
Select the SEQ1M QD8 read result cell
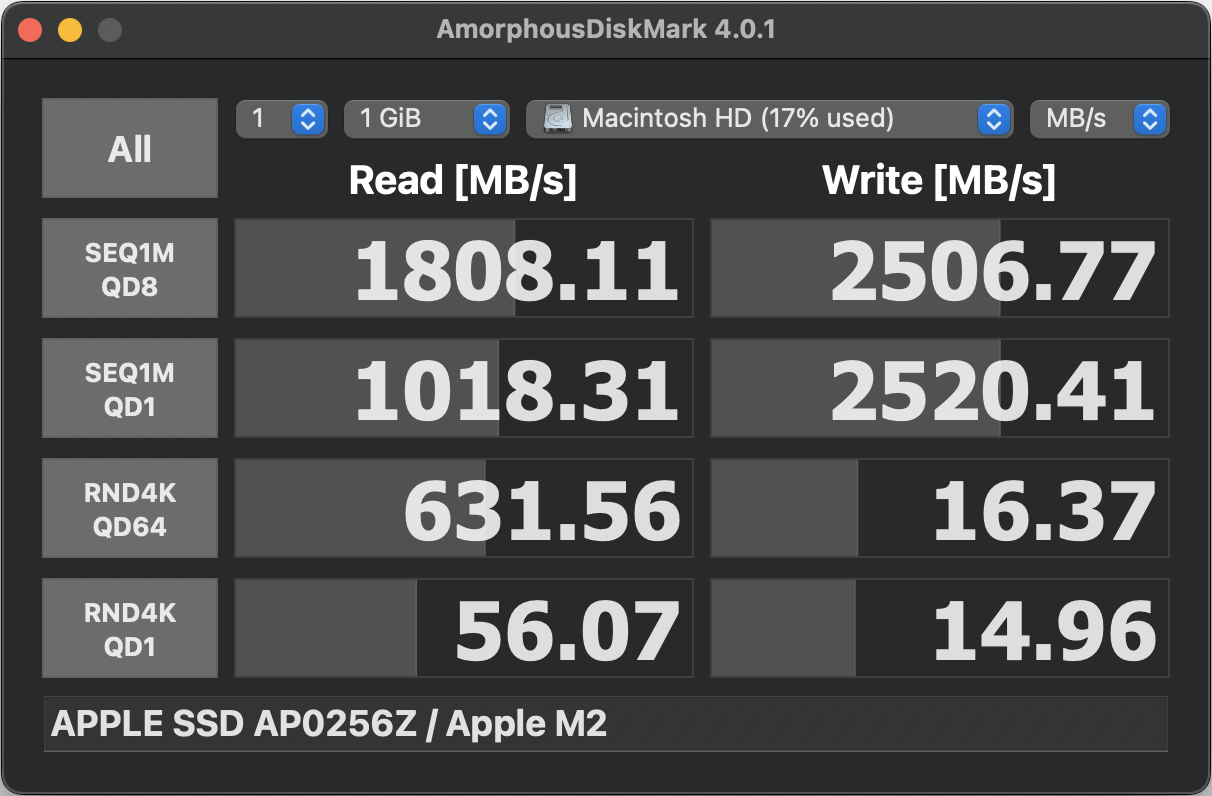(463, 267)
